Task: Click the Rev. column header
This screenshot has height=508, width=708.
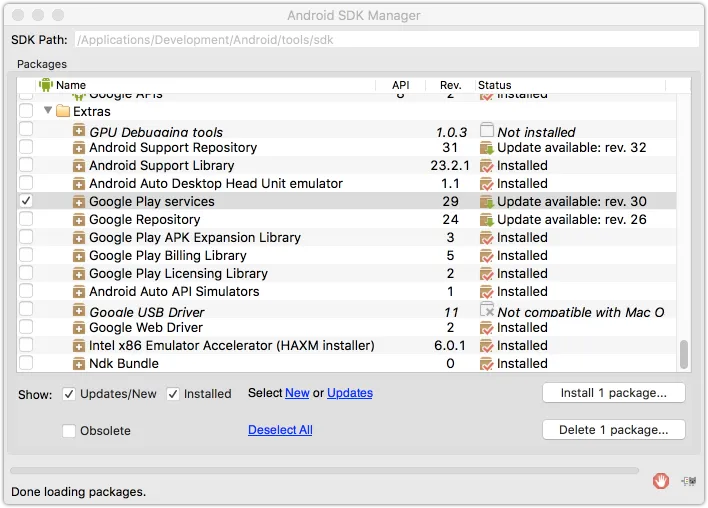Action: (451, 85)
